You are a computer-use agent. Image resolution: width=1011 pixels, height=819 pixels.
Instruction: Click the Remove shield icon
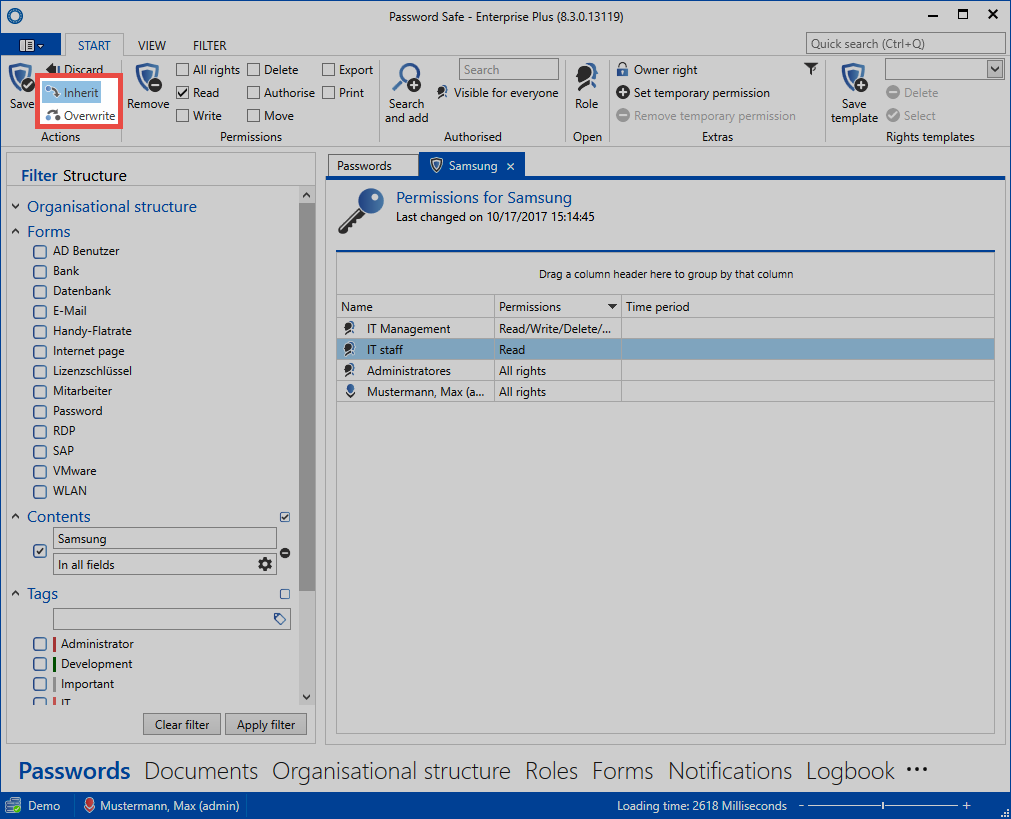click(148, 78)
